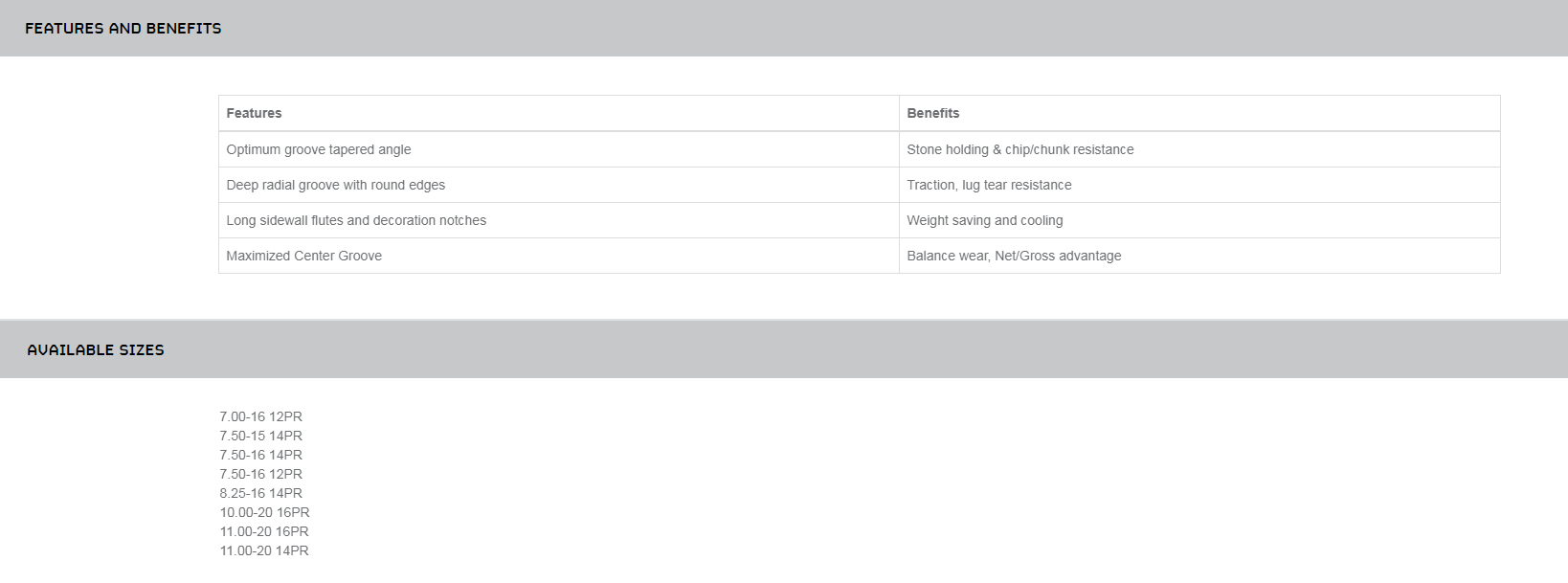Select the 10.00-20 16PR size

pyautogui.click(x=264, y=512)
